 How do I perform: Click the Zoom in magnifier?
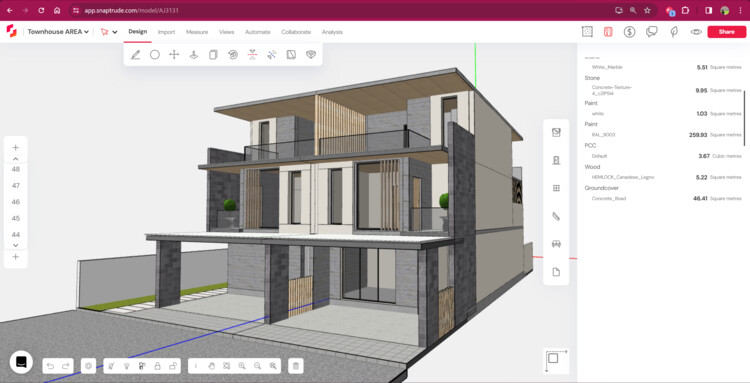click(242, 366)
